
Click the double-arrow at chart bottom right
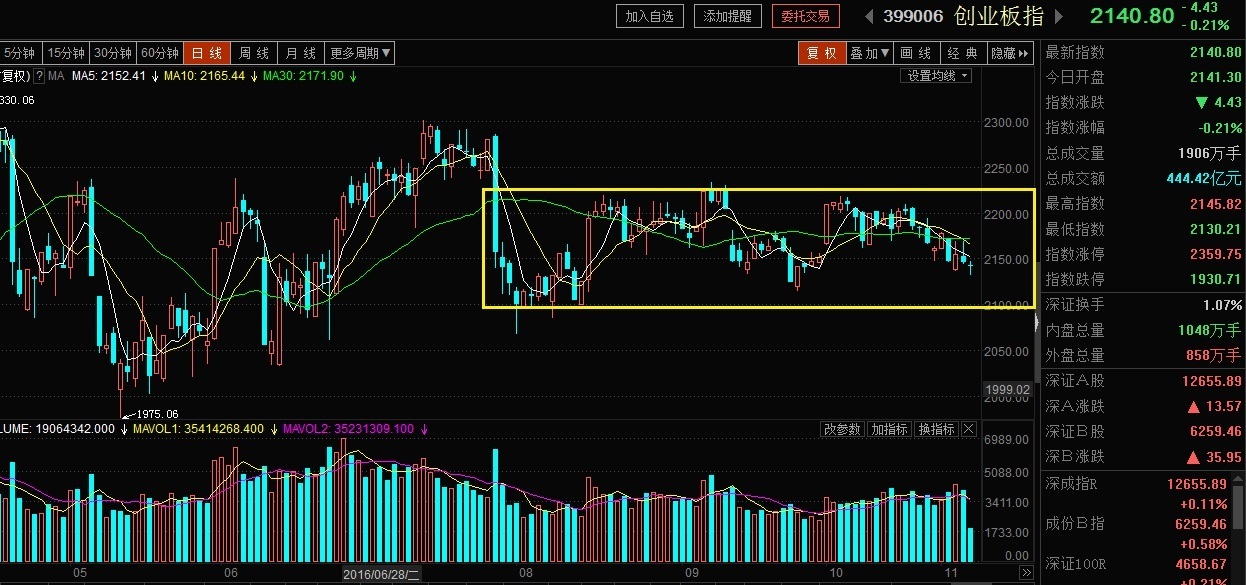click(1025, 572)
